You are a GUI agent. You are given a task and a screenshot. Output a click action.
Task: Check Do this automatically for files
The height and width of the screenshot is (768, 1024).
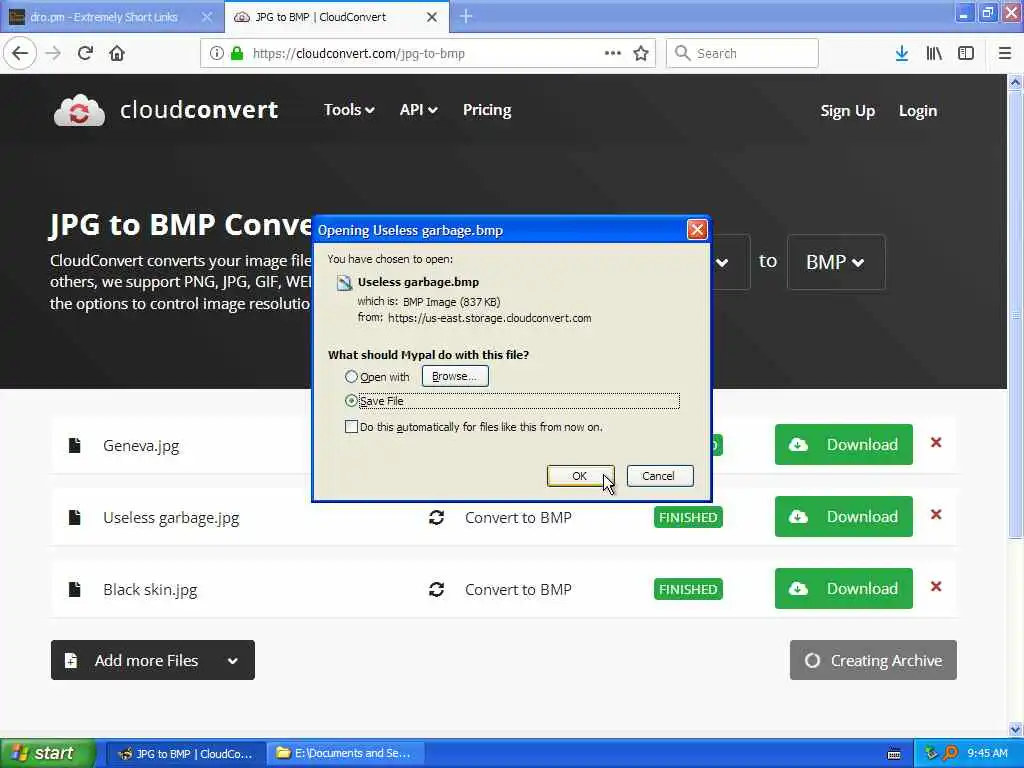click(x=351, y=427)
